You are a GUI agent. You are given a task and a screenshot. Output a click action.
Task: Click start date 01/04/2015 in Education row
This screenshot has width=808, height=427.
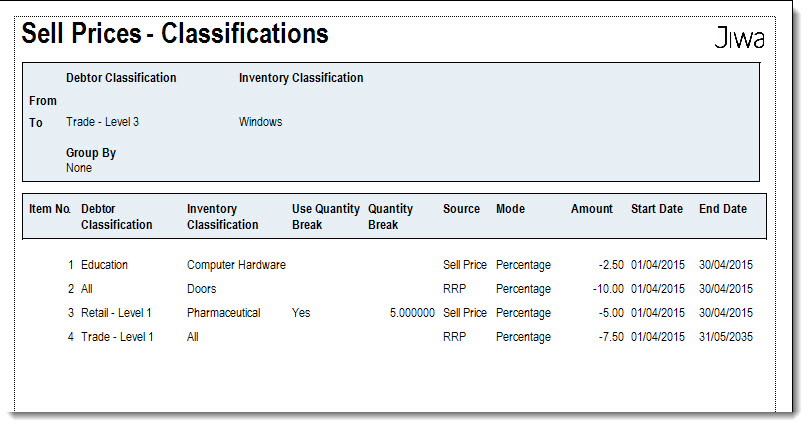tap(658, 265)
